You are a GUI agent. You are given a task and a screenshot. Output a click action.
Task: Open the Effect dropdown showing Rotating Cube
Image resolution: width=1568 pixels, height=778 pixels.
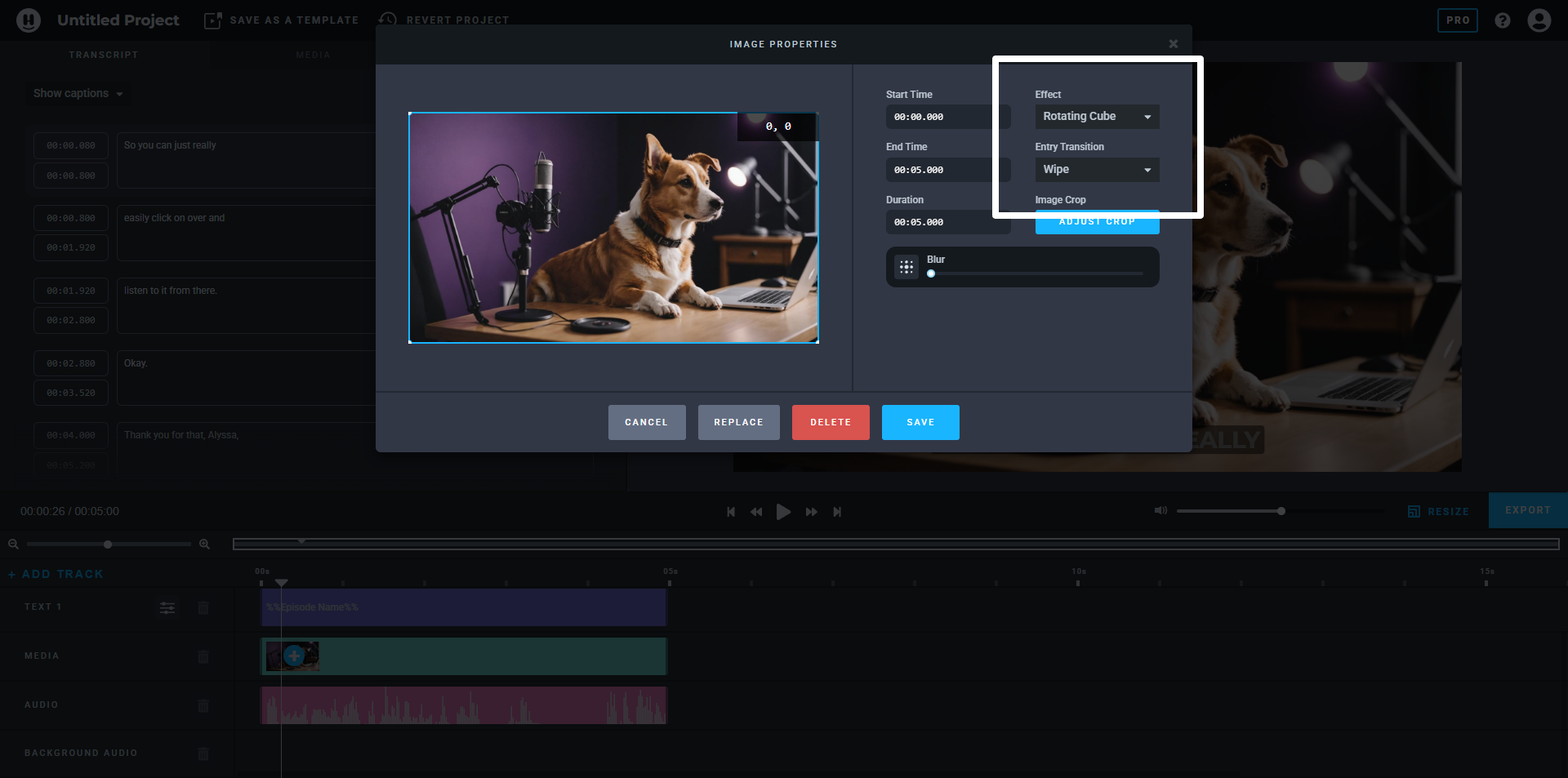pyautogui.click(x=1097, y=117)
